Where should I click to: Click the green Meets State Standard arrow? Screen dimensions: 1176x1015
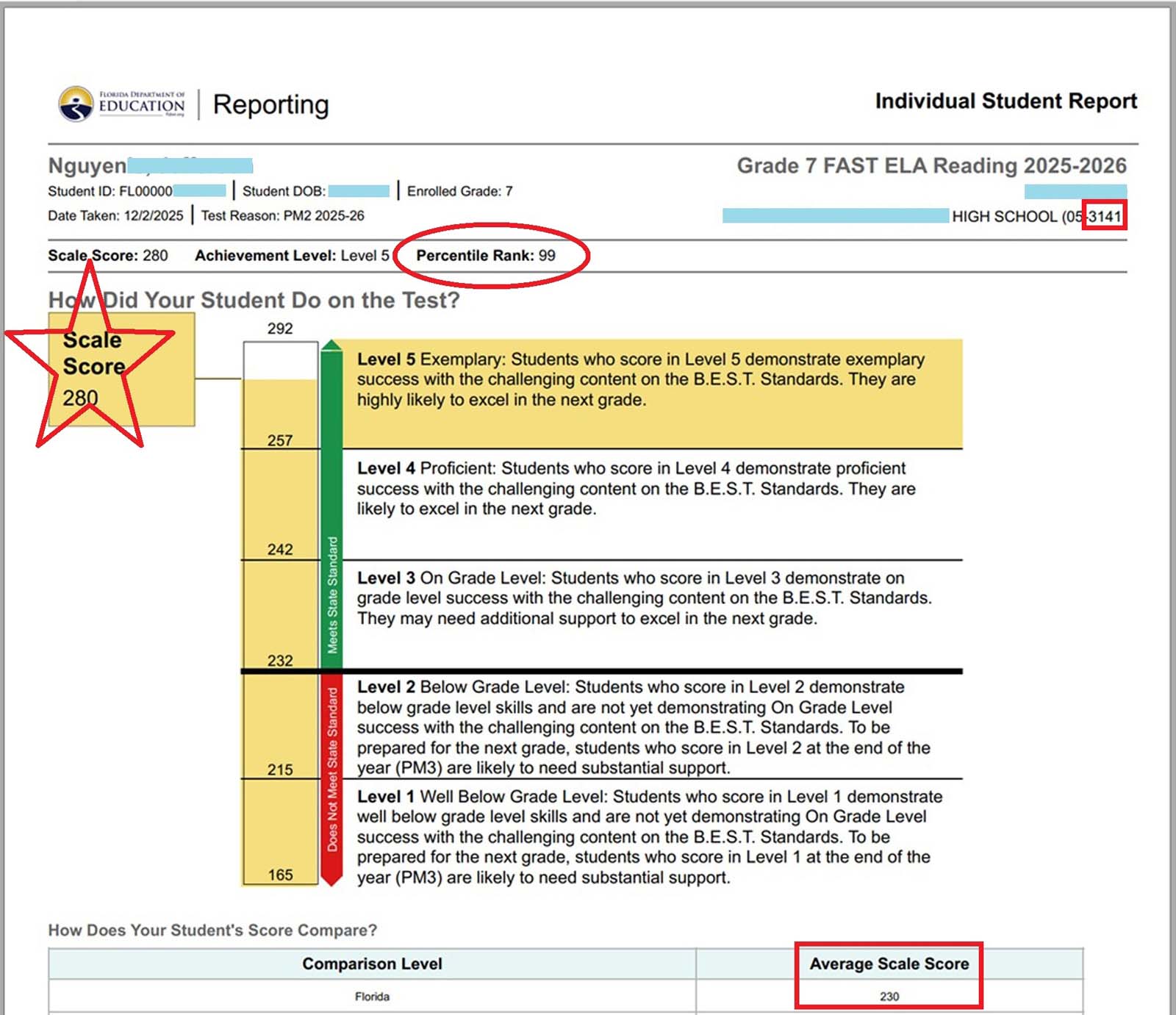point(332,507)
